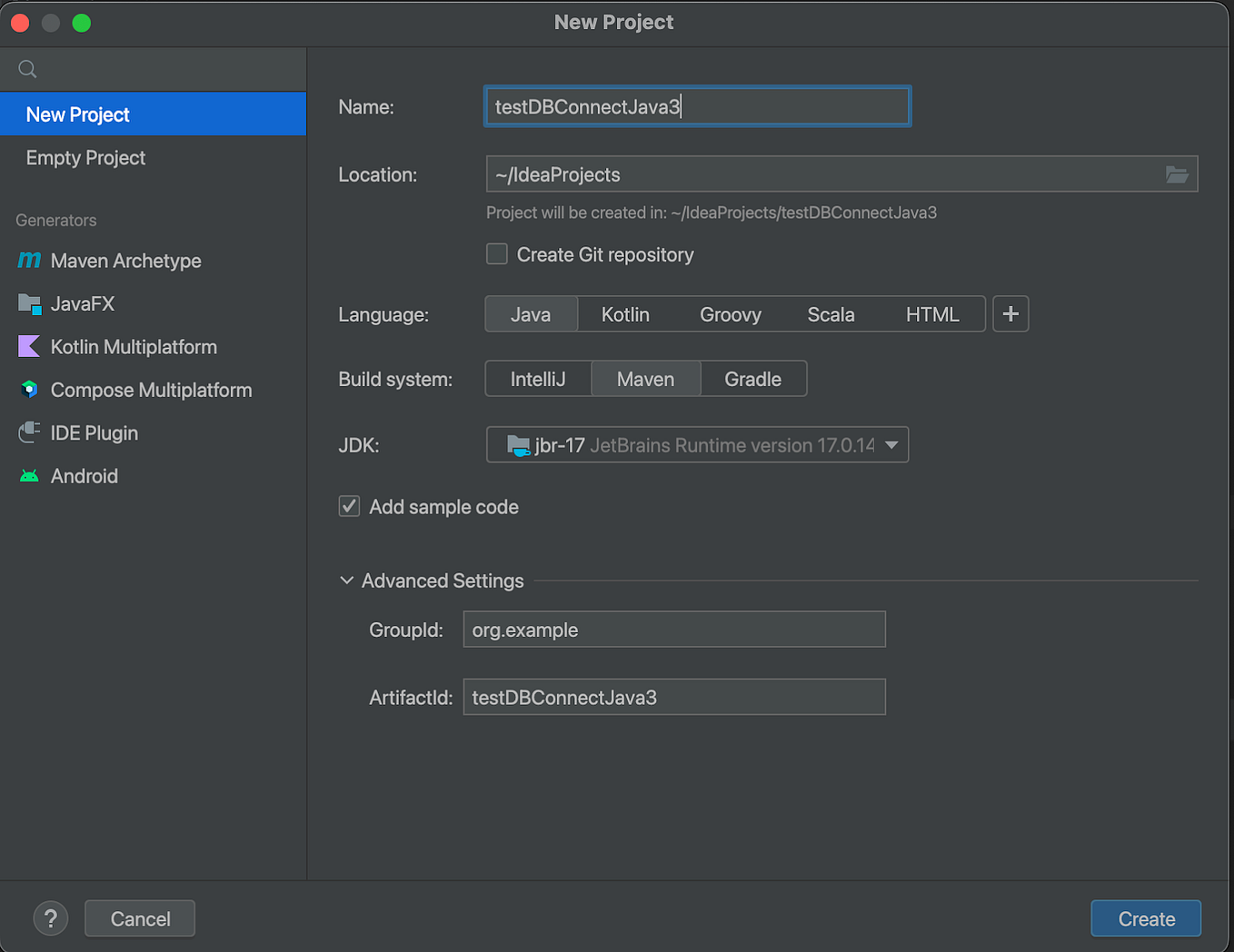This screenshot has width=1234, height=952.
Task: Cancel the New Project dialog
Action: point(139,918)
